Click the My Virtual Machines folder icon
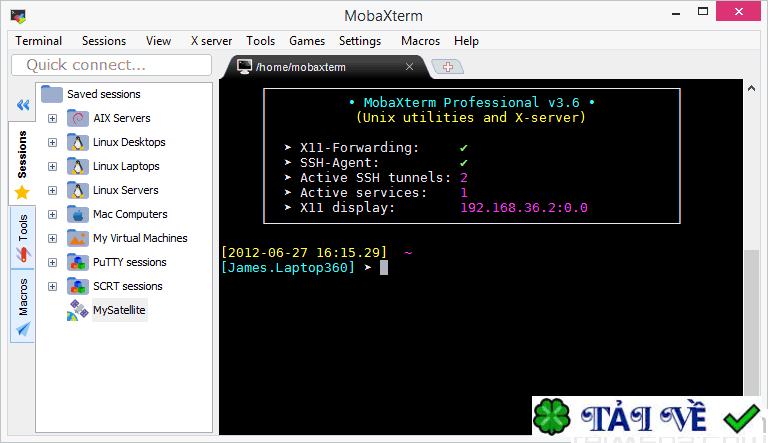This screenshot has width=768, height=443. tap(77, 238)
